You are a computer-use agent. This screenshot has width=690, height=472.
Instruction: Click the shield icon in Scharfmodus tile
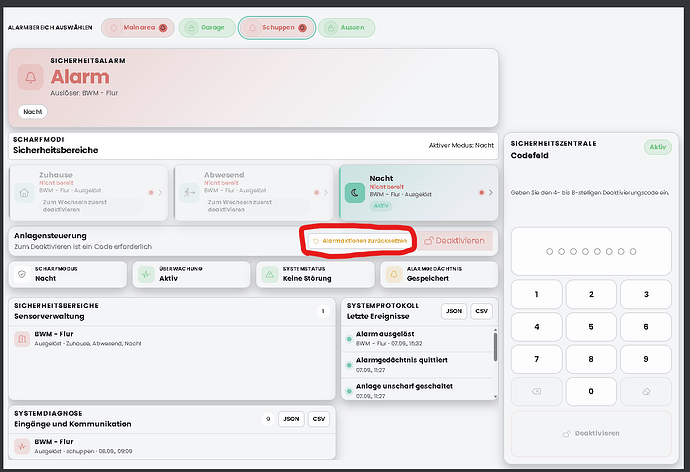pos(22,274)
